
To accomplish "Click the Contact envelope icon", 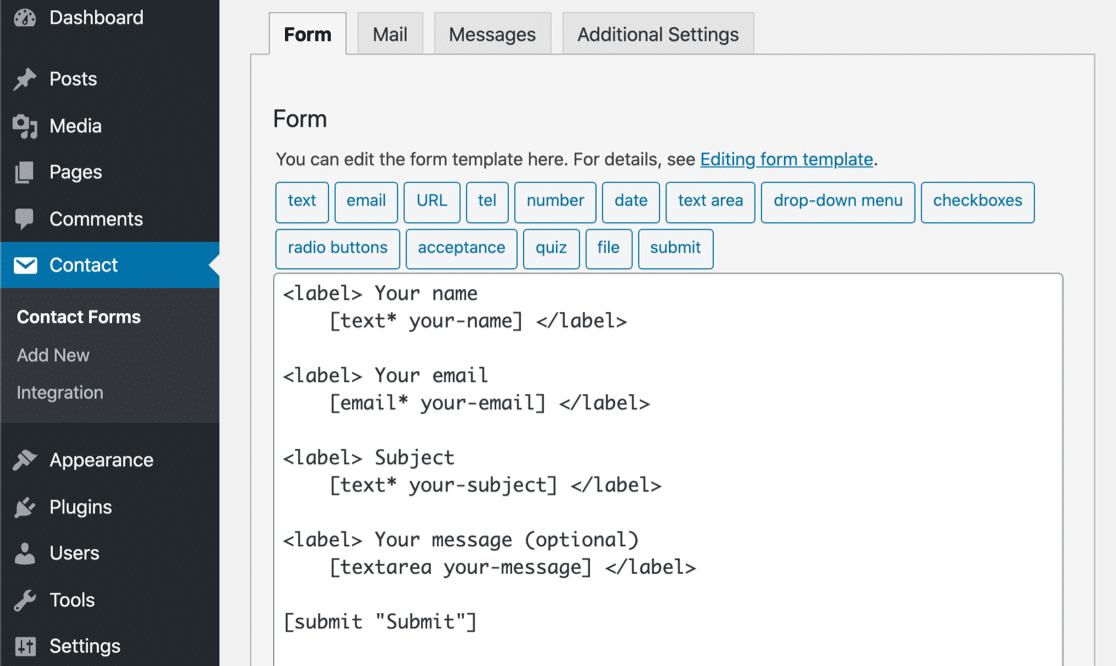I will point(26,265).
